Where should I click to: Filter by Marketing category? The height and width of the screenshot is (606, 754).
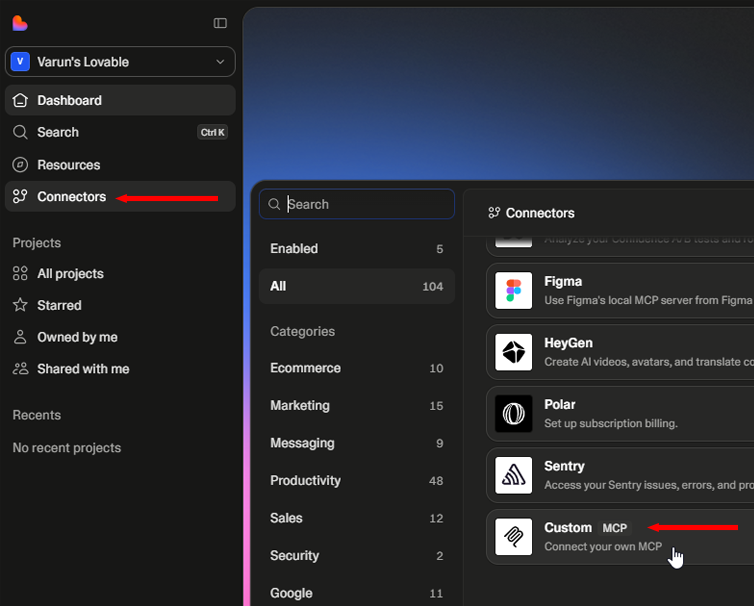click(357, 405)
